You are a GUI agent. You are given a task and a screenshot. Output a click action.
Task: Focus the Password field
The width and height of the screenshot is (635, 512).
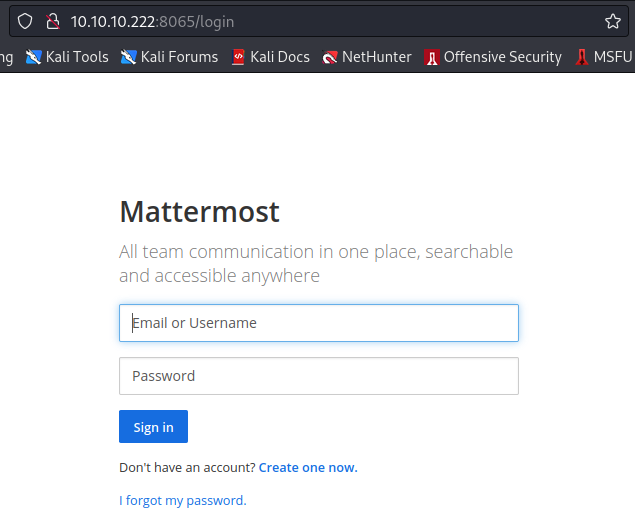click(x=319, y=376)
